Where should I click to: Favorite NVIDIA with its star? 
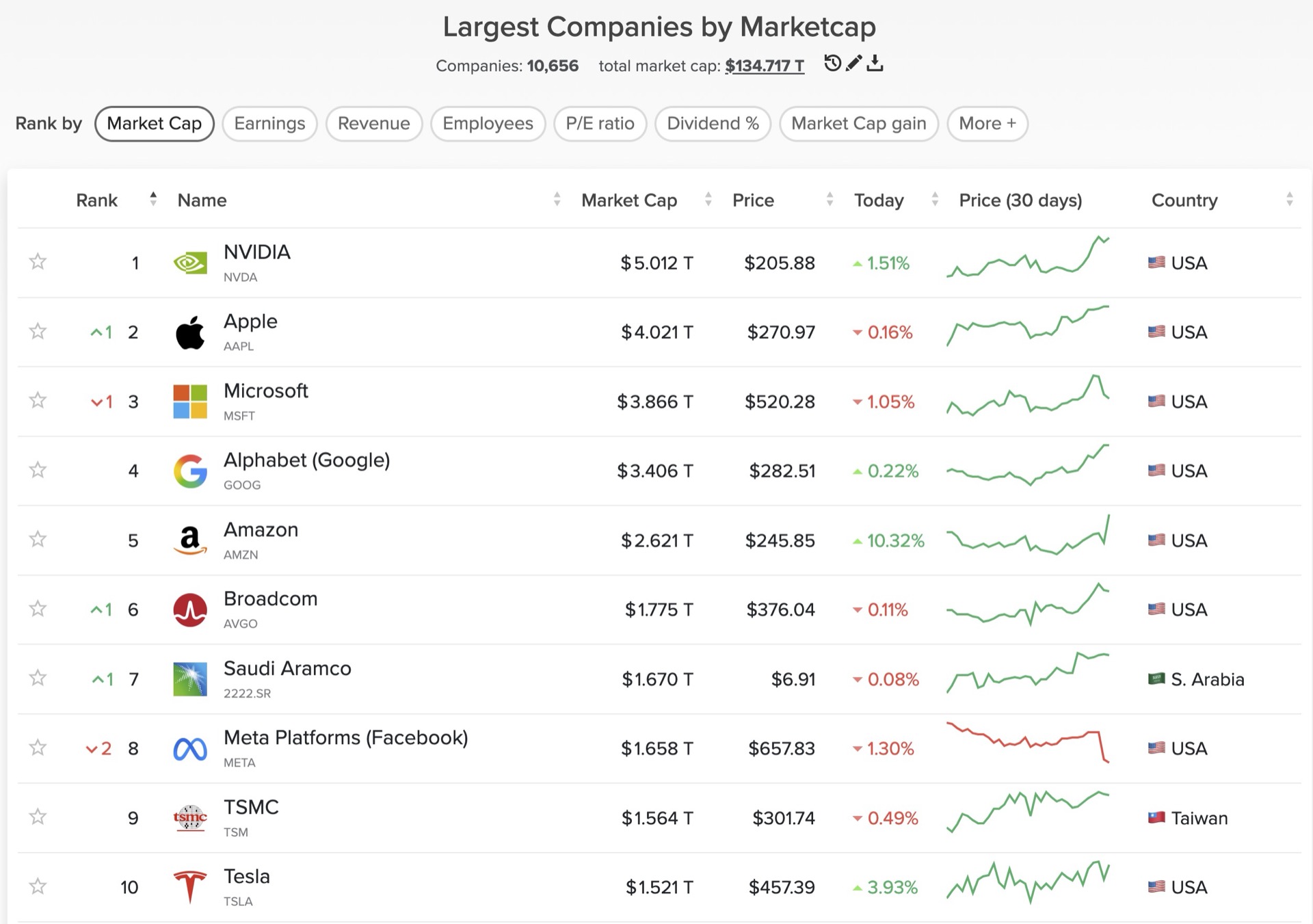click(38, 262)
